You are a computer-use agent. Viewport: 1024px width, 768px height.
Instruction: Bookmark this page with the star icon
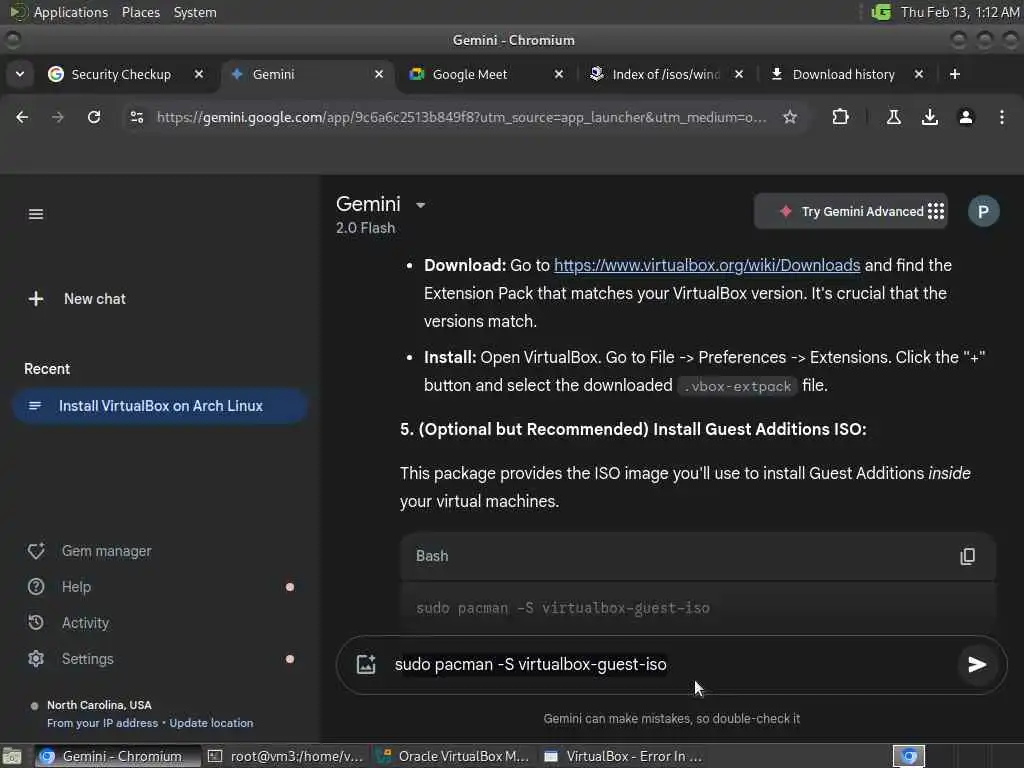[x=790, y=118]
